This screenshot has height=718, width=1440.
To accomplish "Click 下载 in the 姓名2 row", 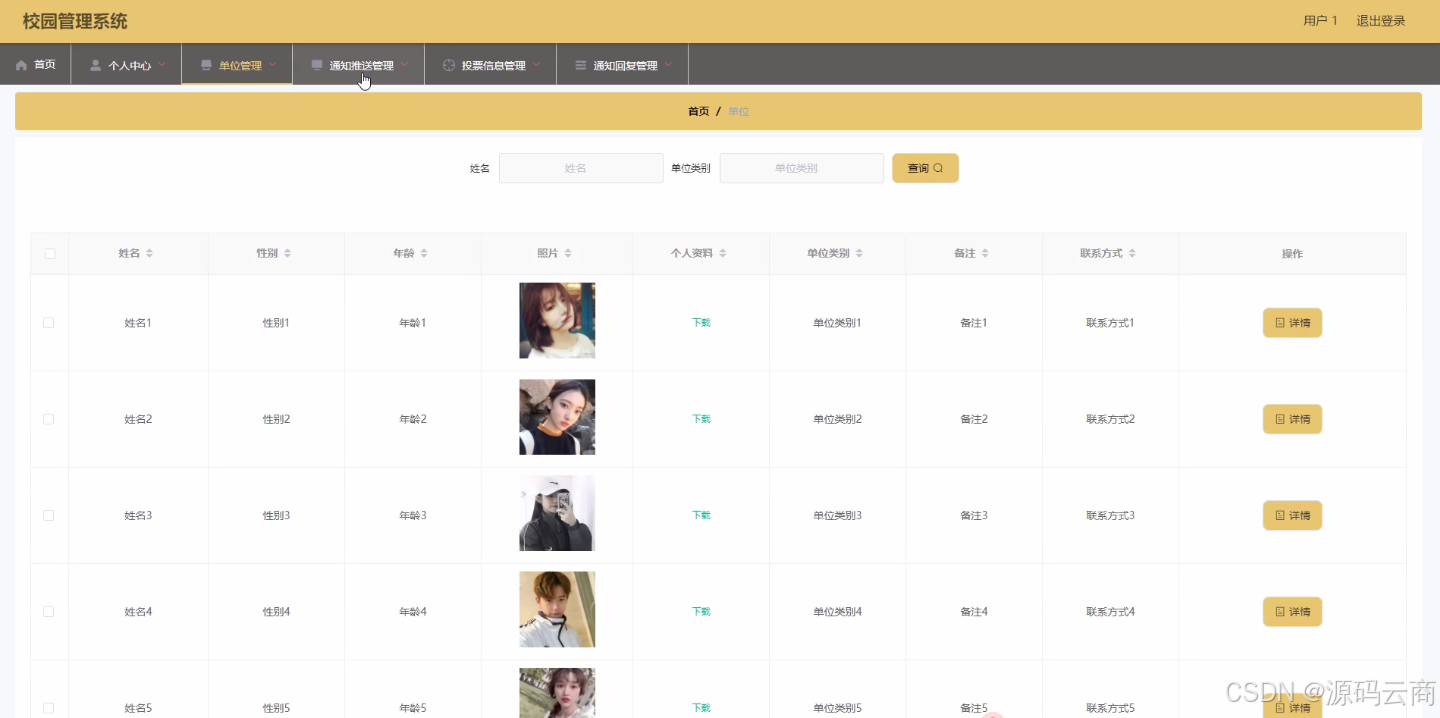I will [x=701, y=419].
